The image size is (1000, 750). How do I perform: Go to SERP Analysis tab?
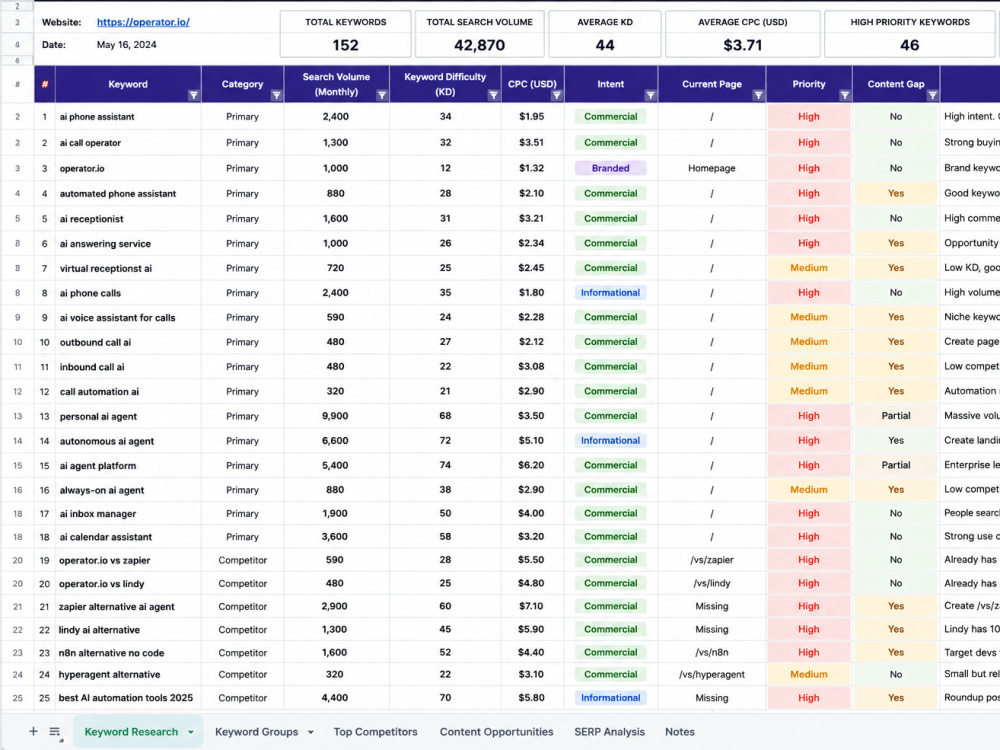click(x=610, y=732)
